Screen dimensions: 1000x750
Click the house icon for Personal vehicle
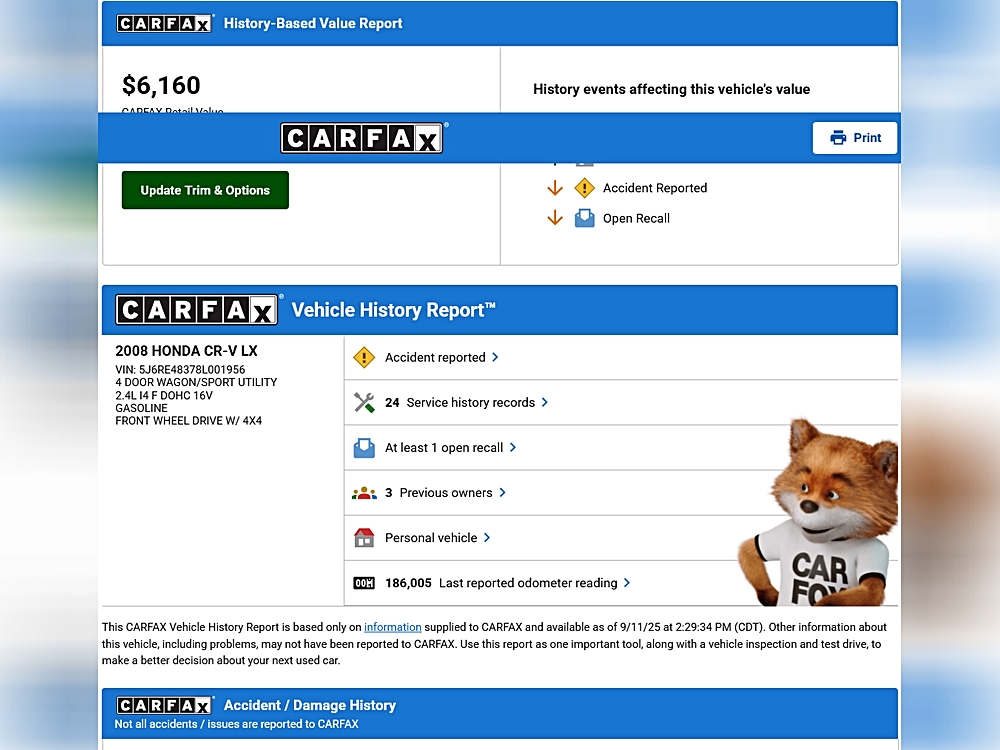[x=364, y=538]
